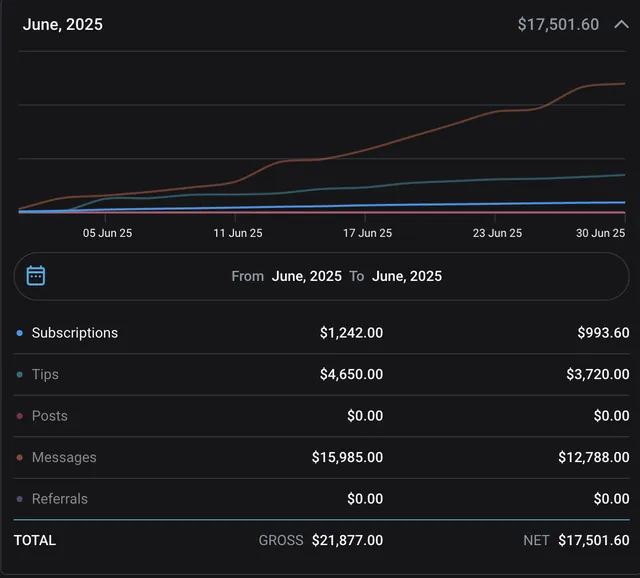Click the 17 Jun 25 axis marker
Viewport: 640px width, 578px height.
tap(367, 233)
